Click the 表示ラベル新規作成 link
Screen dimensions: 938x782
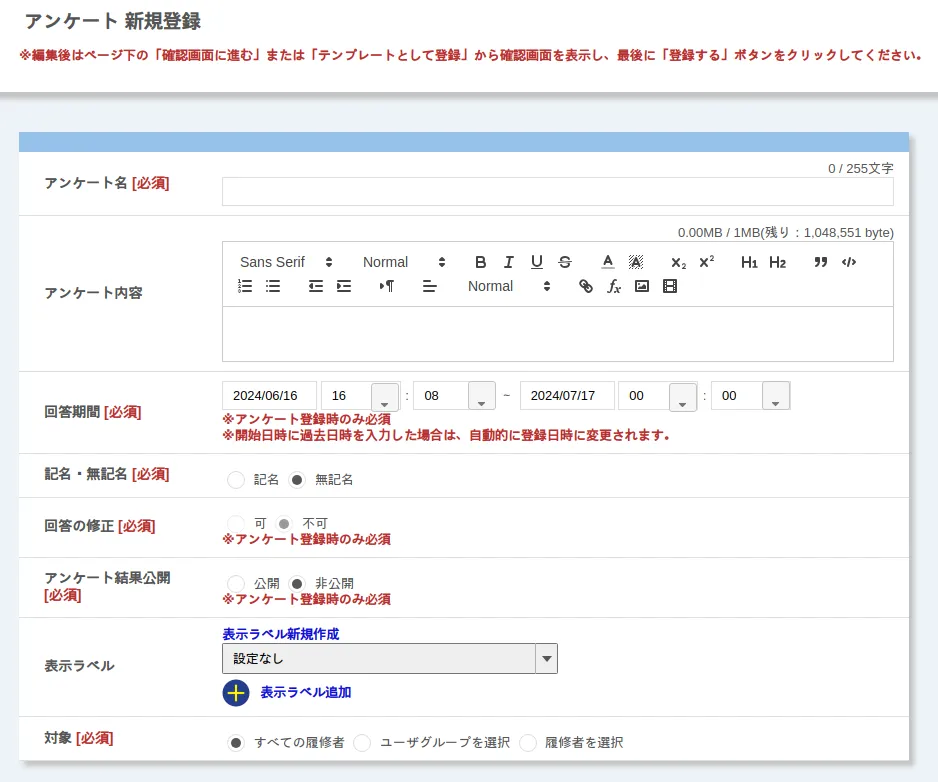click(280, 634)
